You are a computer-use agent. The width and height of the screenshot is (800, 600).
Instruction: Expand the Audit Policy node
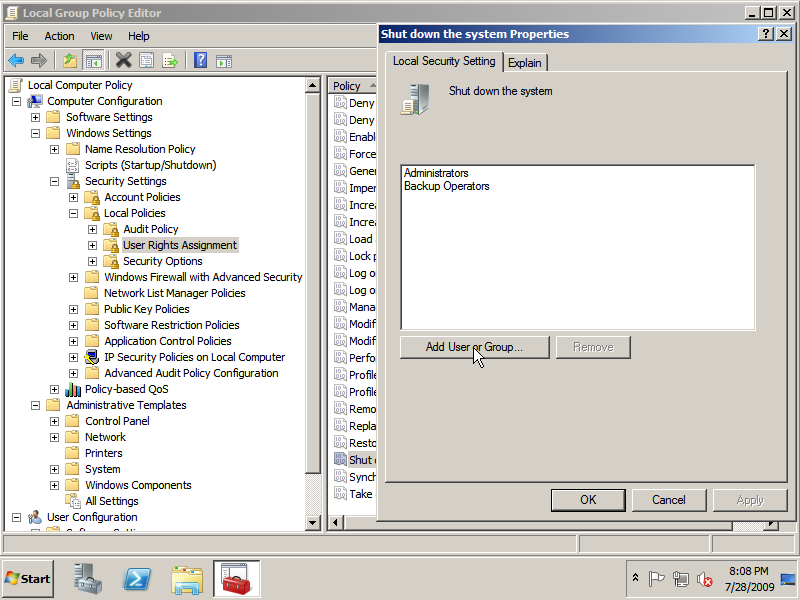click(92, 230)
